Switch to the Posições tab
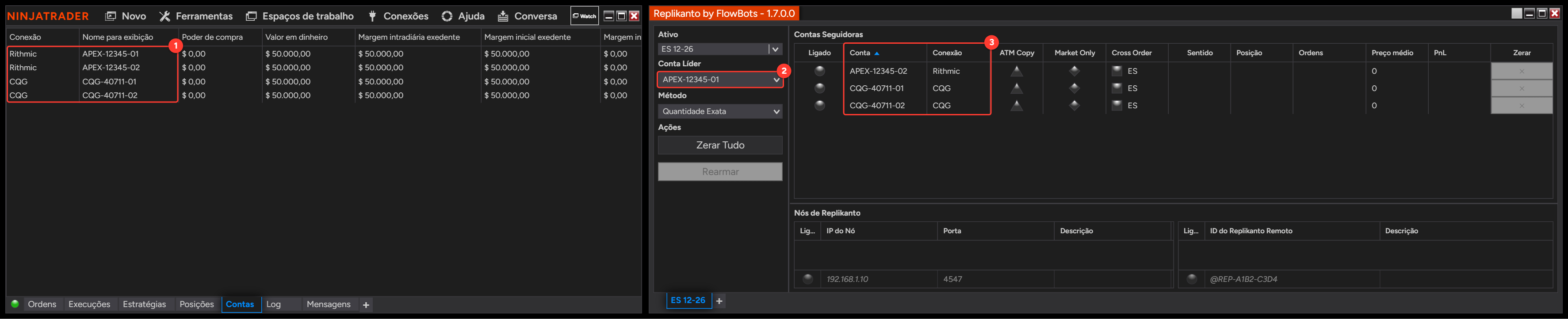The height and width of the screenshot is (319, 1568). [197, 304]
